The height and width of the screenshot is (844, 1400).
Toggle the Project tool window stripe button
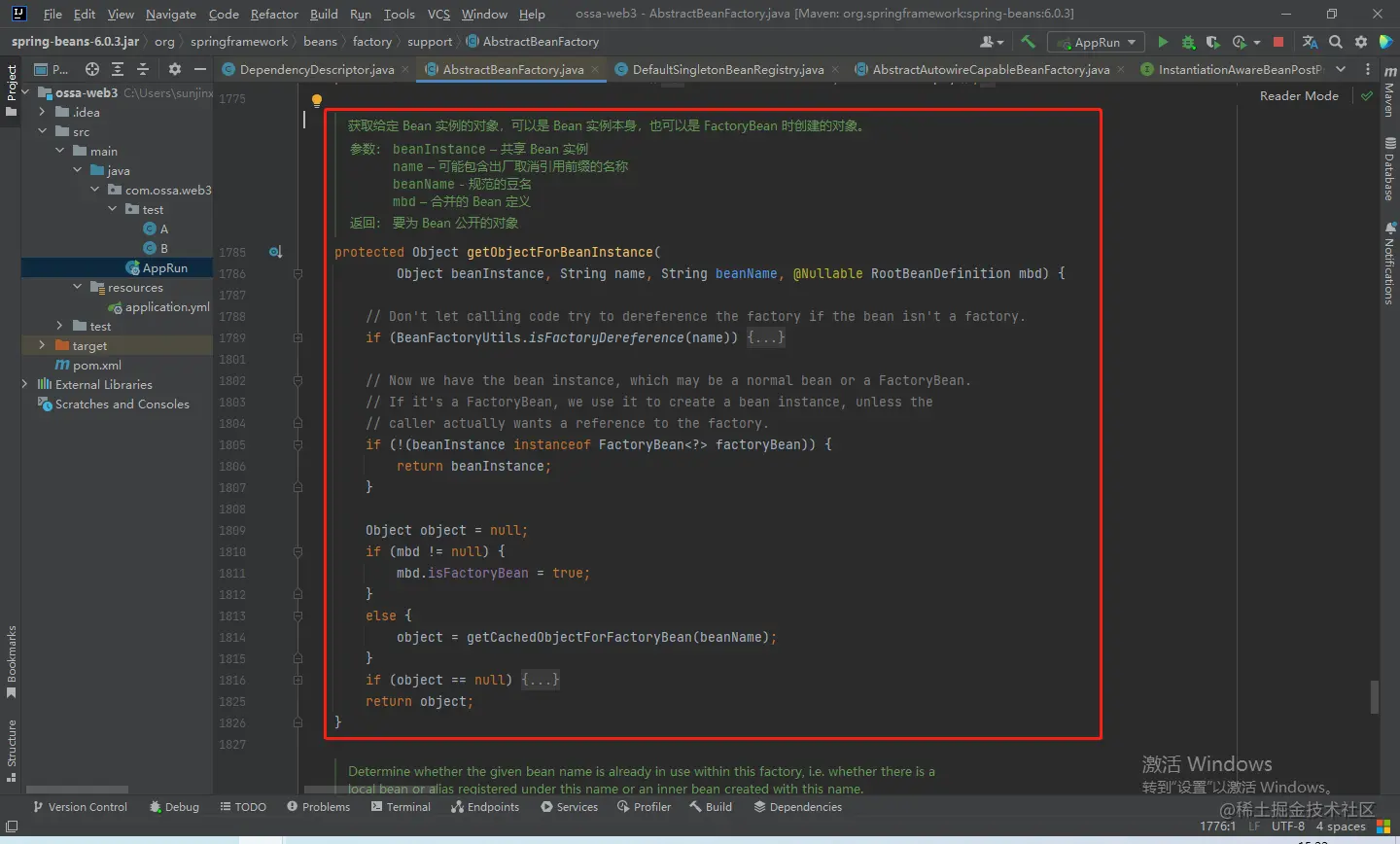point(12,90)
